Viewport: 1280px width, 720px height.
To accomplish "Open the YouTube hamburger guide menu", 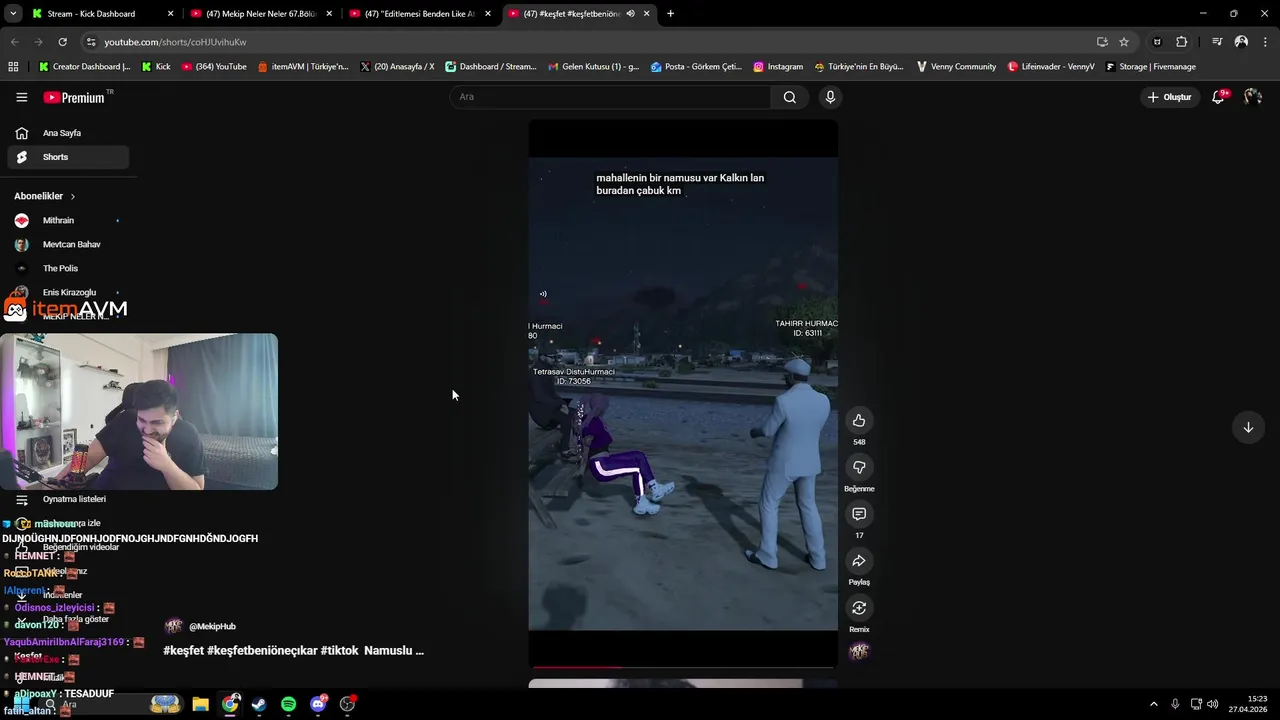I will coord(21,97).
